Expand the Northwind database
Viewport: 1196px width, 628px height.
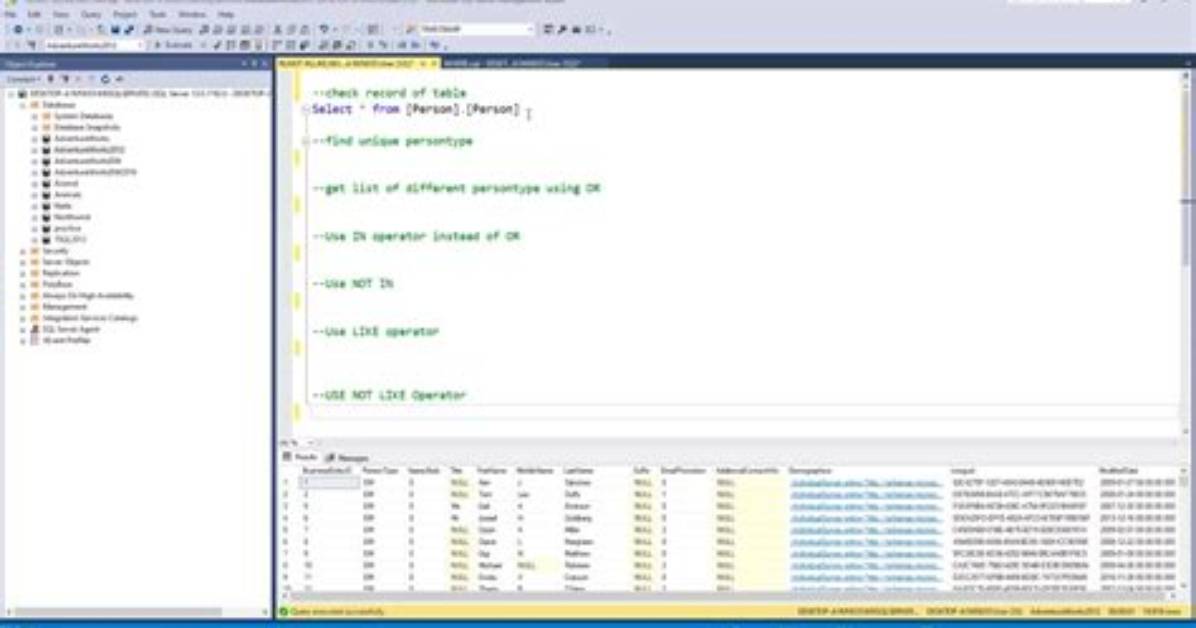click(x=34, y=217)
